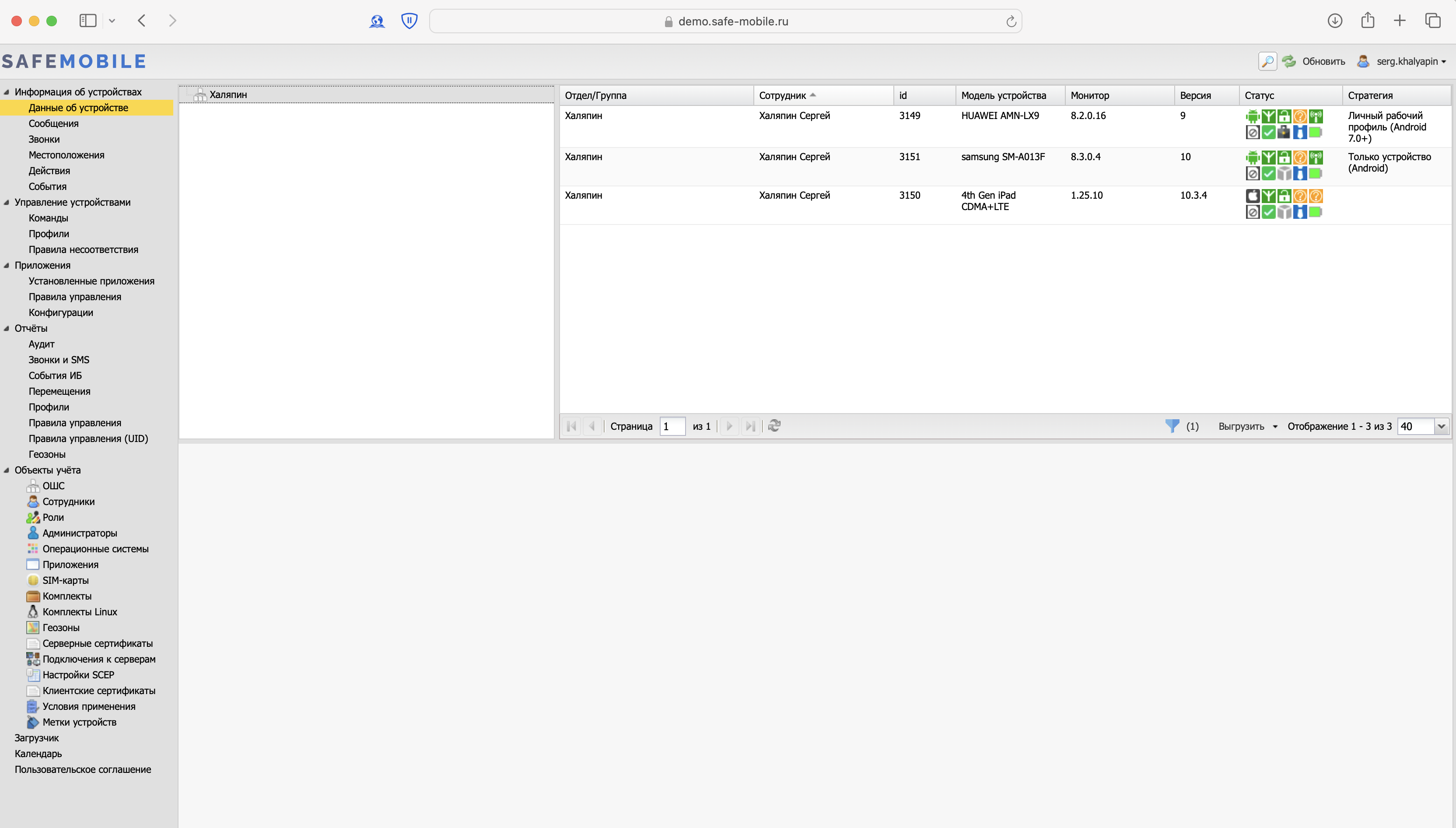The width and height of the screenshot is (1456, 828).
Task: Open Команды in the sidebar
Action: 48,218
